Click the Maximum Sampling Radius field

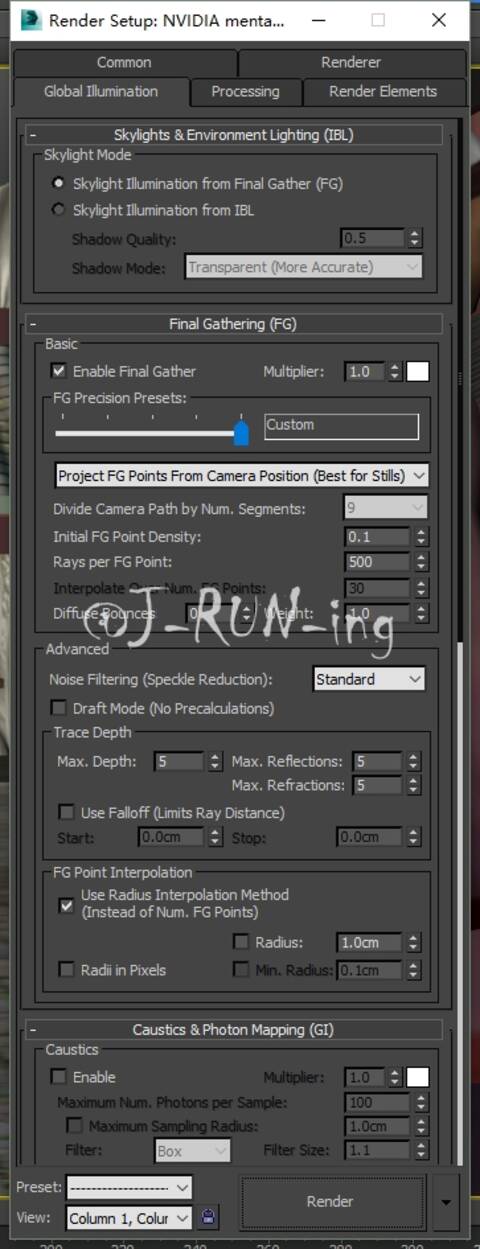[x=378, y=1126]
